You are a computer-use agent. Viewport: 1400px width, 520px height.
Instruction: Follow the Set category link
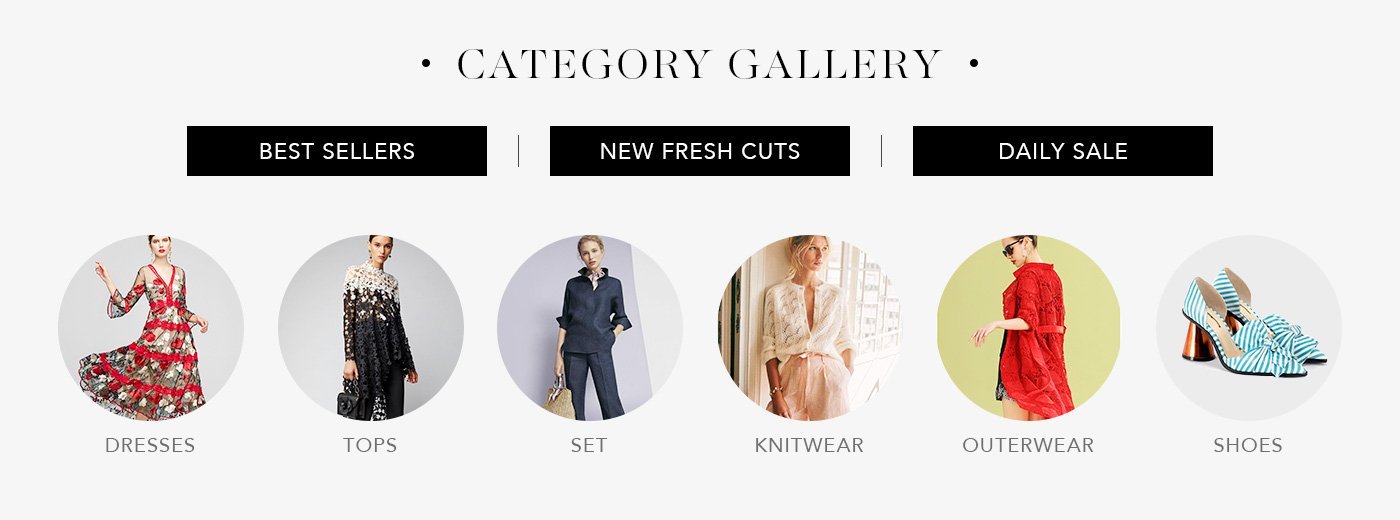[x=589, y=445]
